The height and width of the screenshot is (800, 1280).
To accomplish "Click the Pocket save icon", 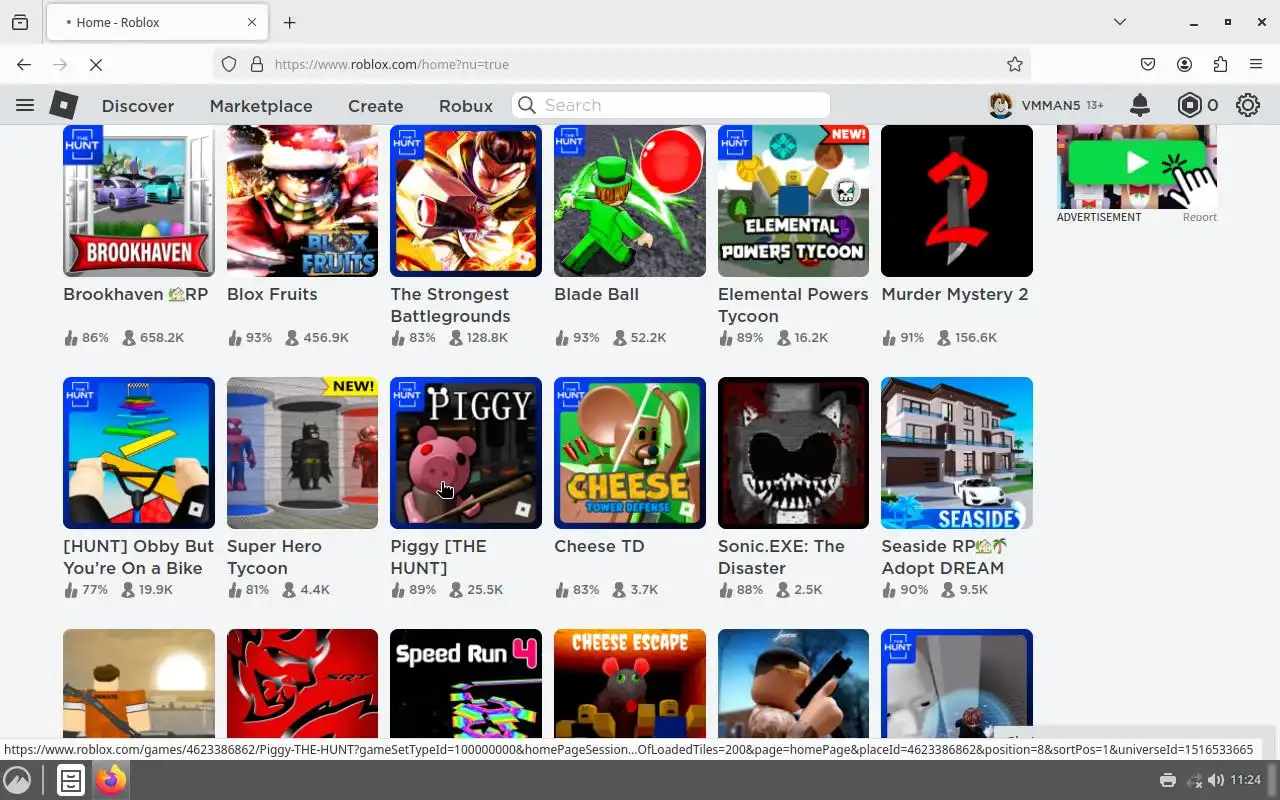I will (x=1148, y=64).
